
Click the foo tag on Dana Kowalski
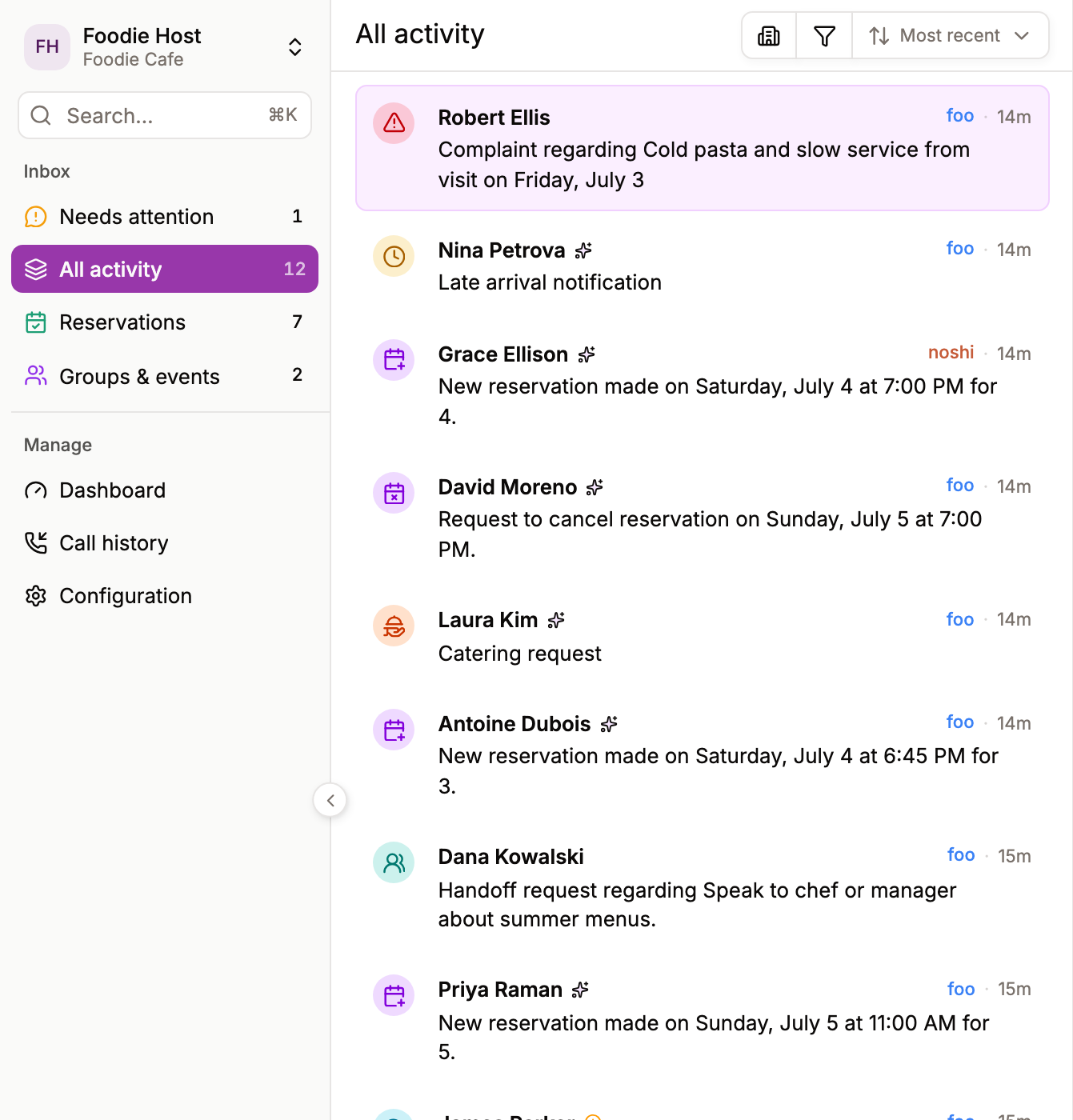pos(960,855)
